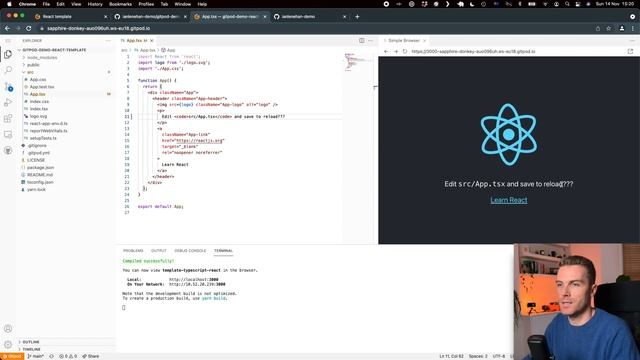This screenshot has width=640, height=360.
Task: Open App.test.tsx in the explorer
Action: tap(42, 87)
